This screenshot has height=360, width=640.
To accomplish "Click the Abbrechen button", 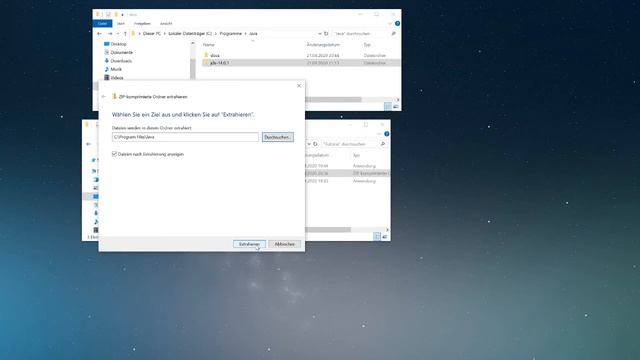I will coord(284,244).
